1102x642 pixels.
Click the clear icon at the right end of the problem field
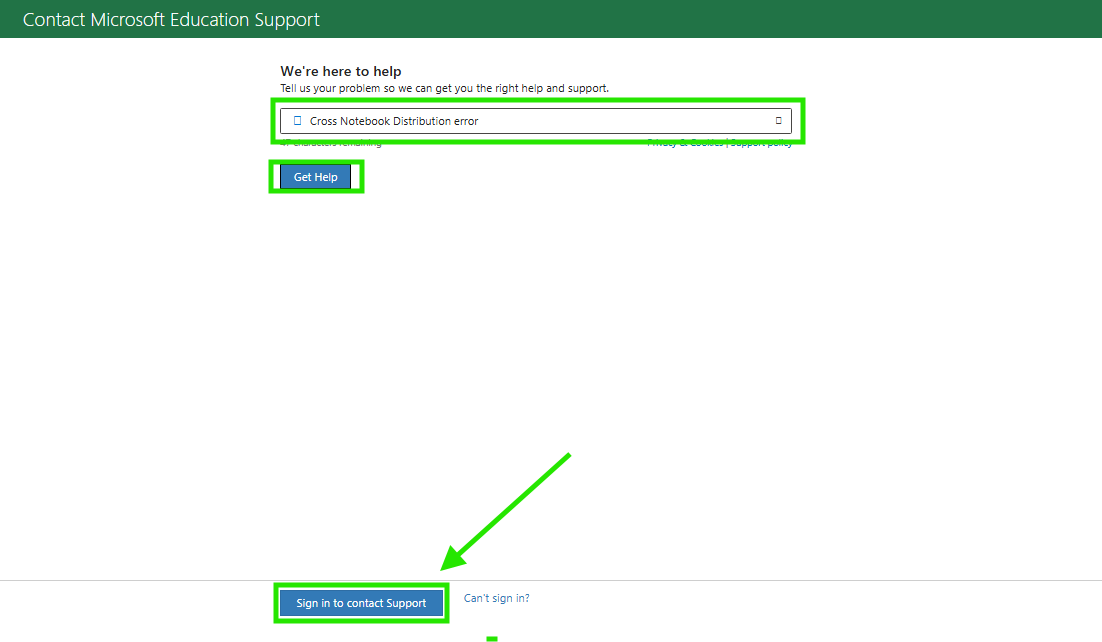[779, 121]
